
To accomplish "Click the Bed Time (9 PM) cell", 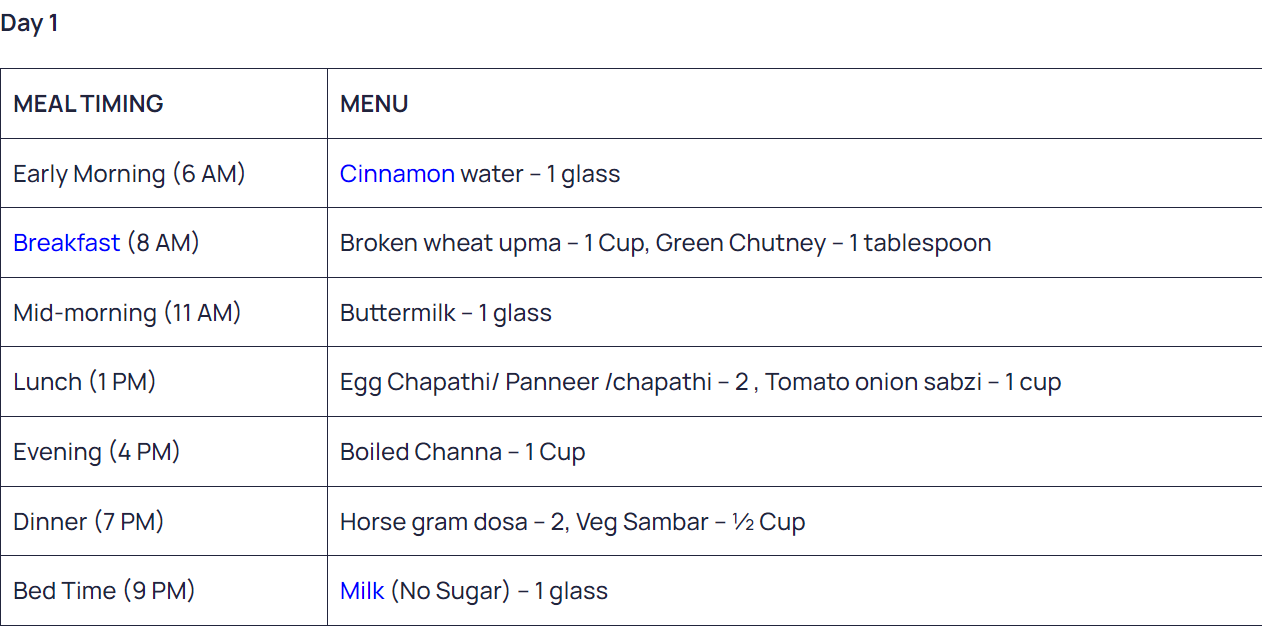I will click(164, 591).
